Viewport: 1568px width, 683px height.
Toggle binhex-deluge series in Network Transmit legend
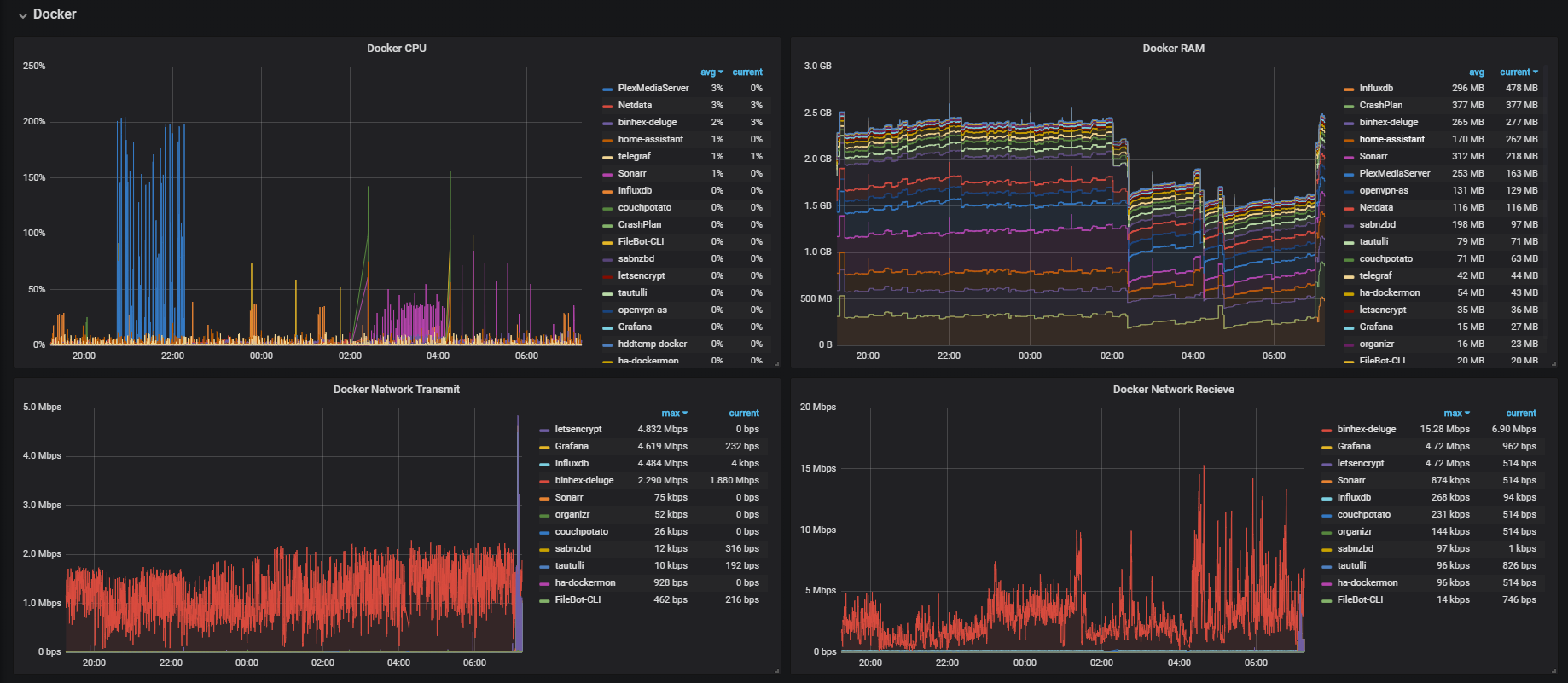coord(584,481)
